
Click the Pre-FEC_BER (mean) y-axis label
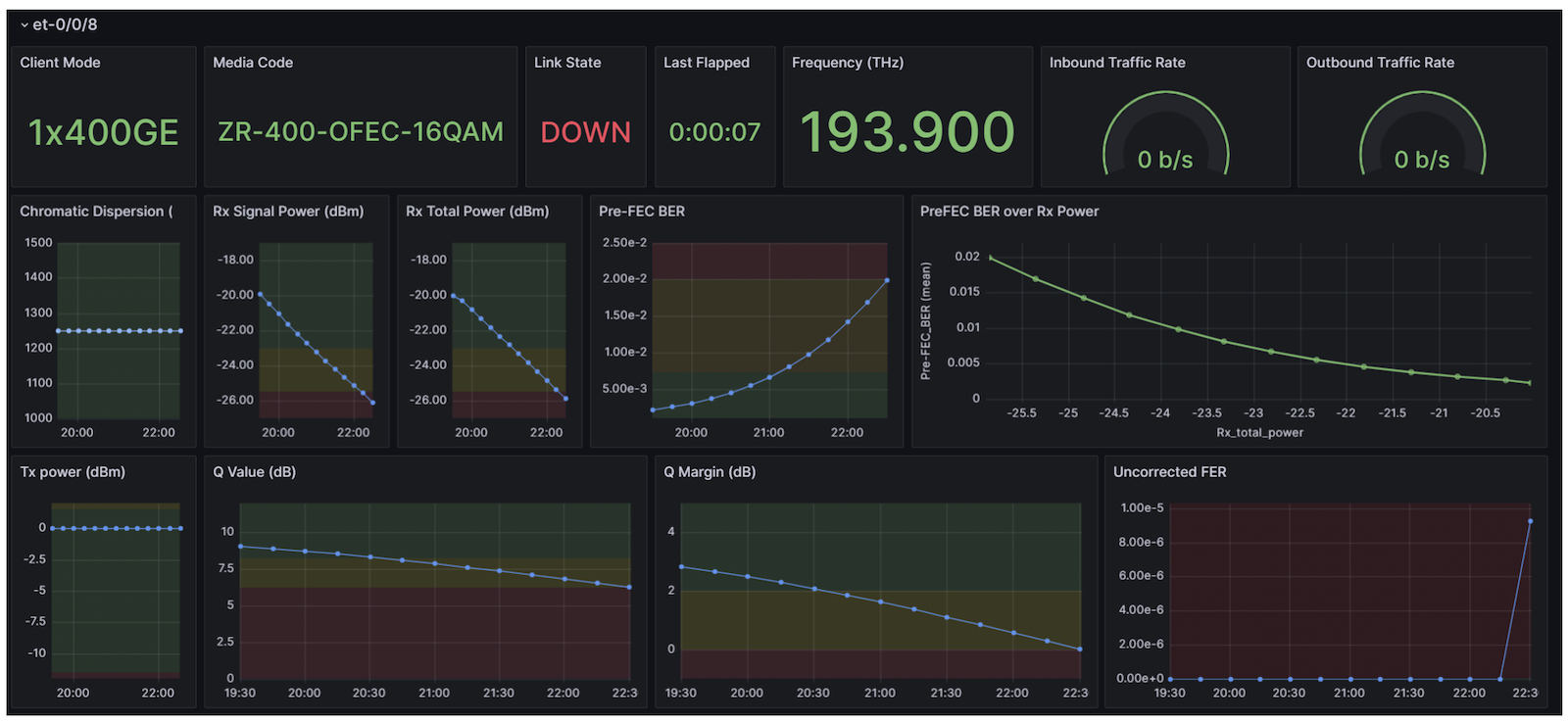(925, 321)
